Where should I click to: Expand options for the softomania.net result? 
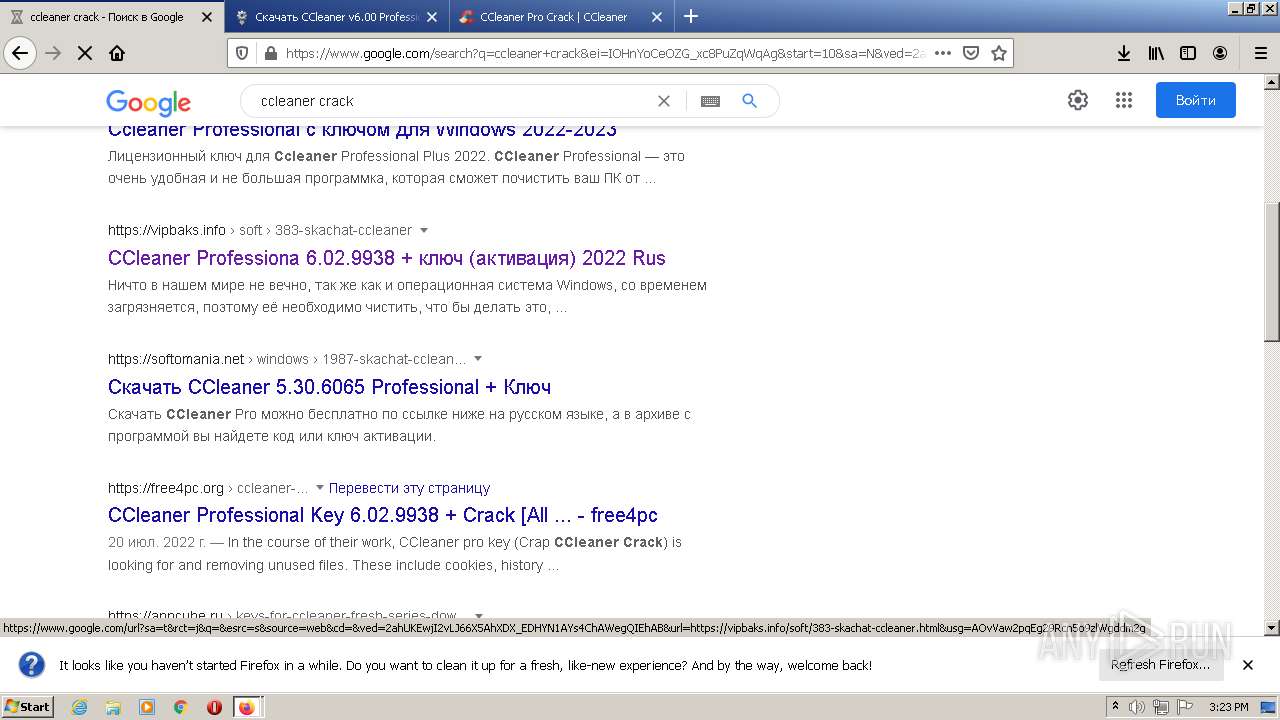pos(477,359)
